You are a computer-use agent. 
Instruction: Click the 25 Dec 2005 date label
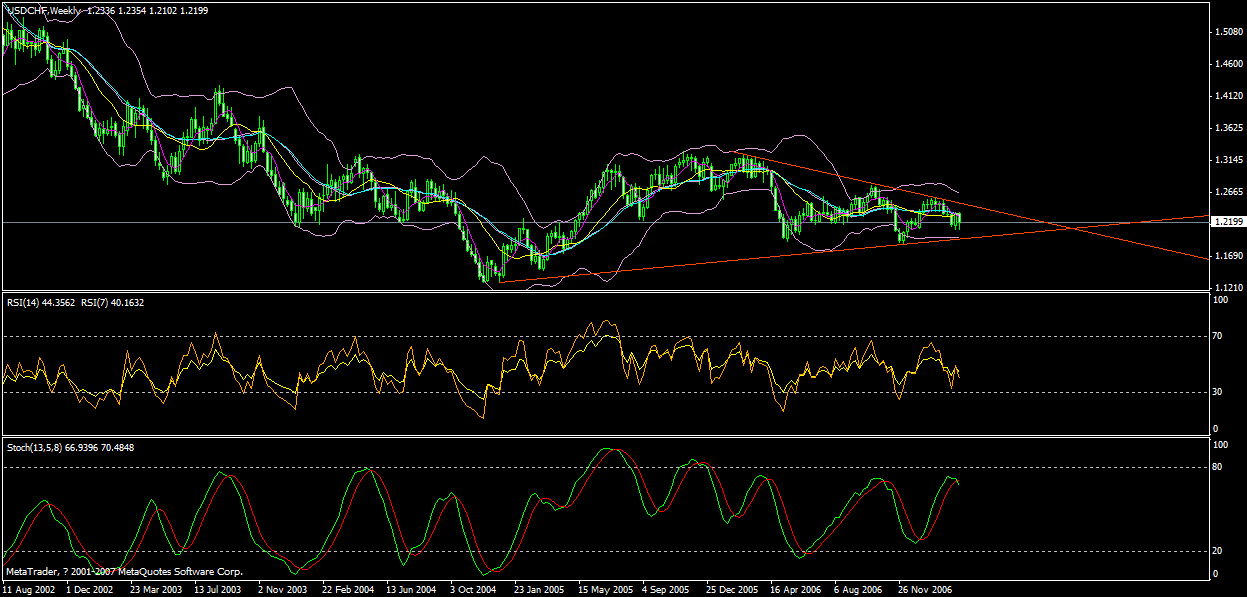[733, 590]
